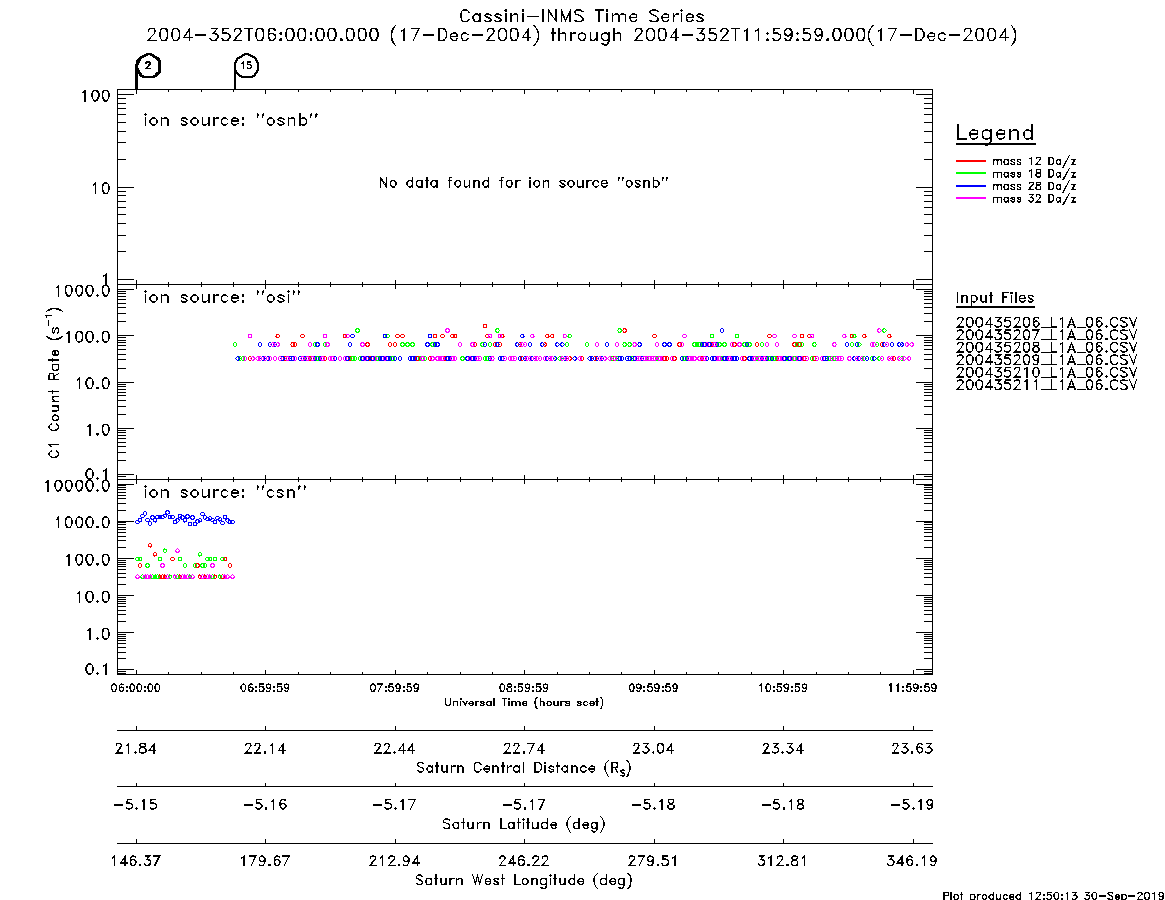Click the -5.19 latitude value
This screenshot has width=1165, height=900.
912,805
